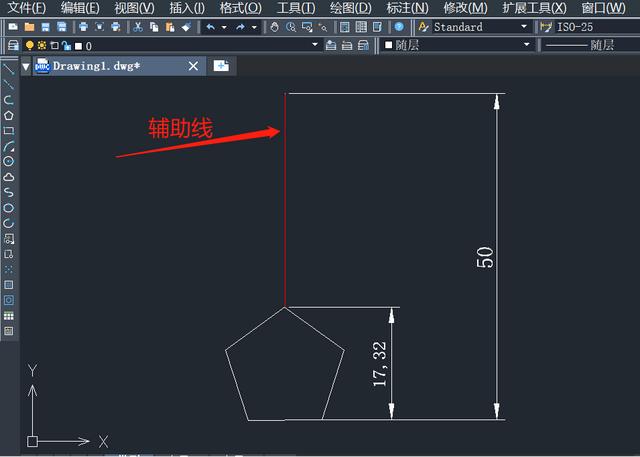This screenshot has width=640, height=457.
Task: Toggle layer on/off lightbulb icon
Action: 29,45
